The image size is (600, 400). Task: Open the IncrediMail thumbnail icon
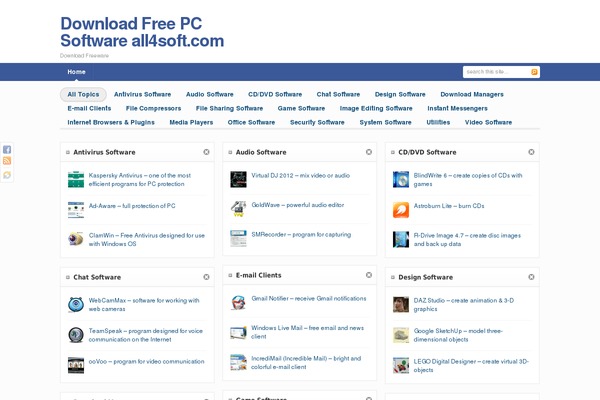[x=238, y=362]
